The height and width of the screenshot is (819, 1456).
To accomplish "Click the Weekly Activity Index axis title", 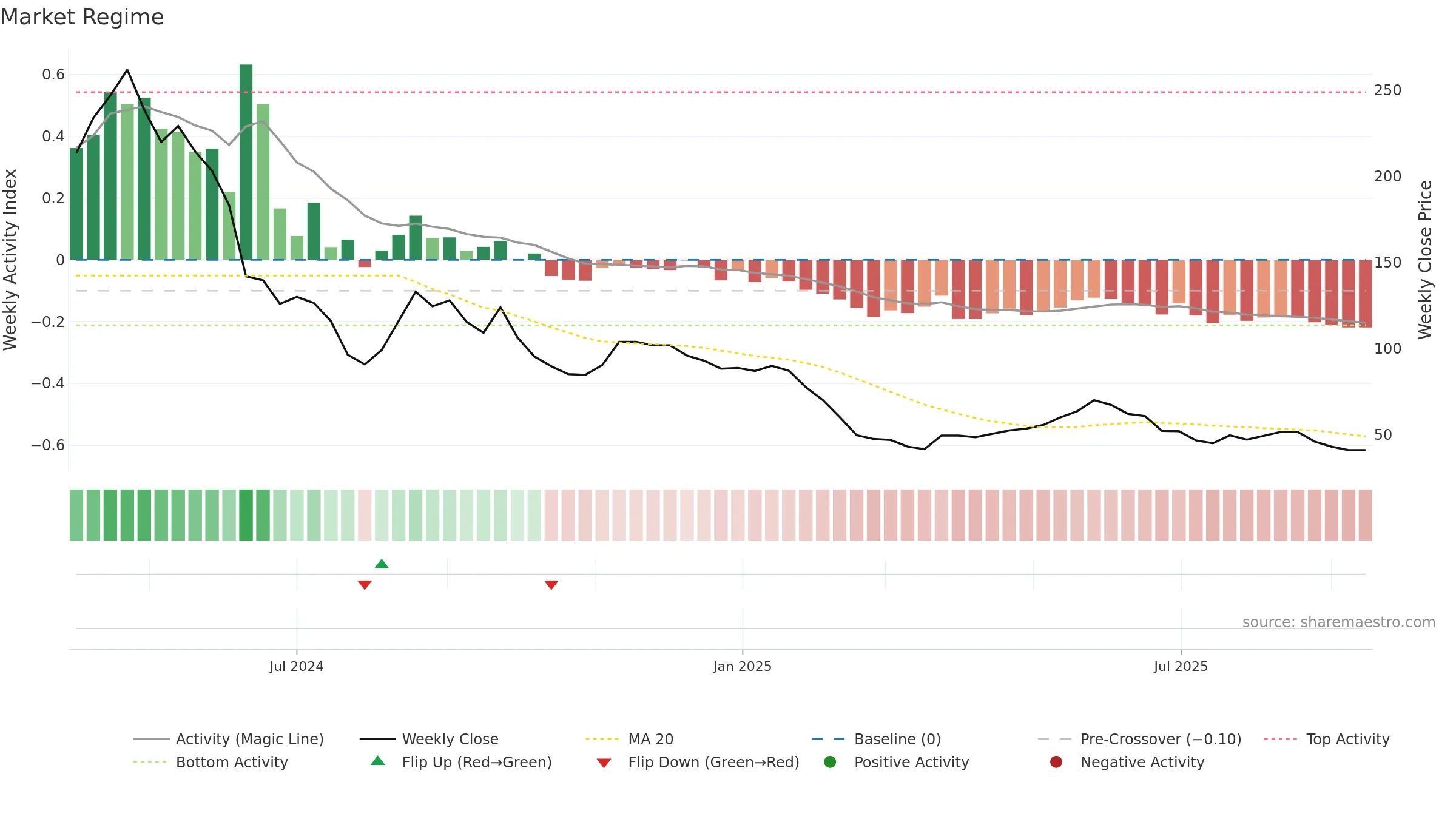I will tap(10, 260).
